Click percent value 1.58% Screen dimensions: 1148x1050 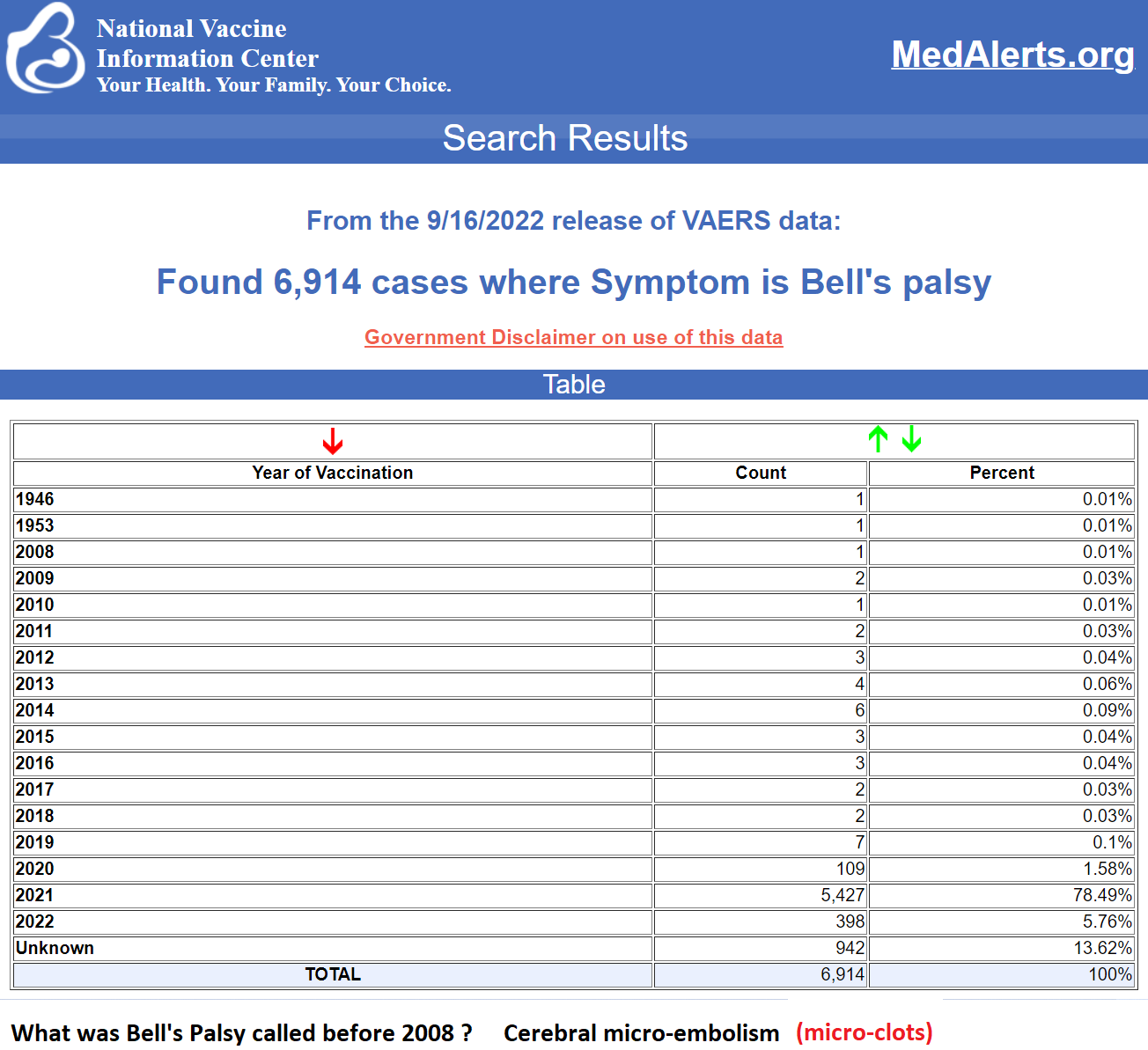coord(1108,869)
